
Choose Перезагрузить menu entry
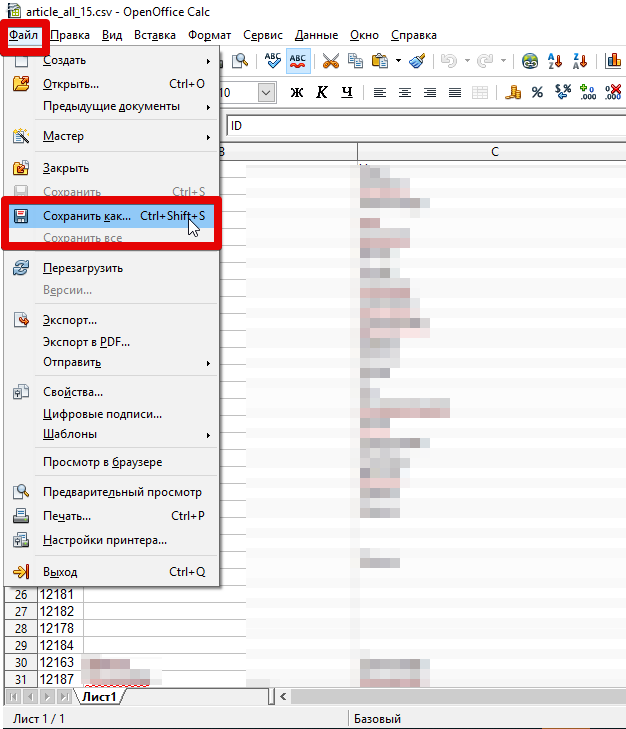(x=112, y=268)
